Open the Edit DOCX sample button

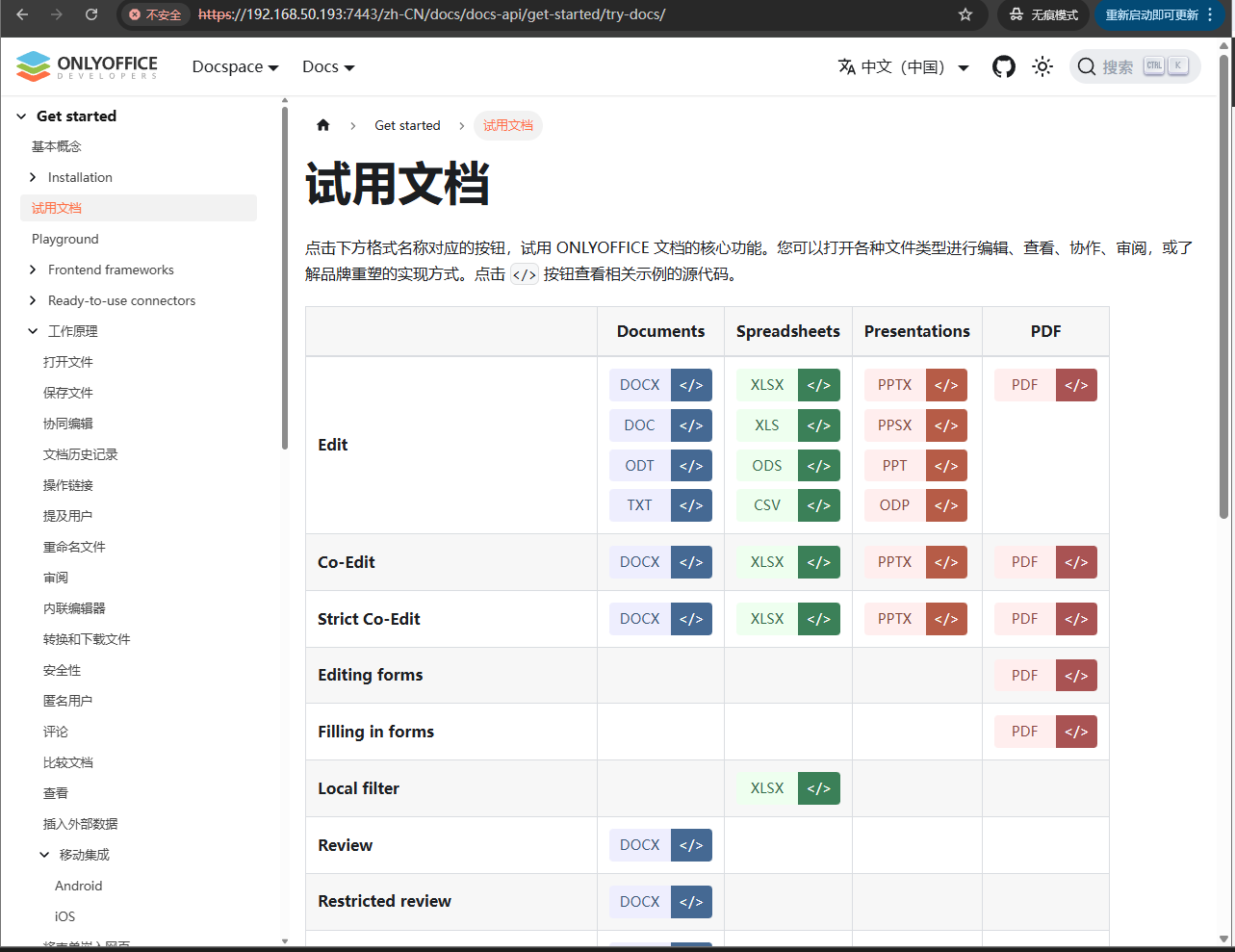click(640, 385)
